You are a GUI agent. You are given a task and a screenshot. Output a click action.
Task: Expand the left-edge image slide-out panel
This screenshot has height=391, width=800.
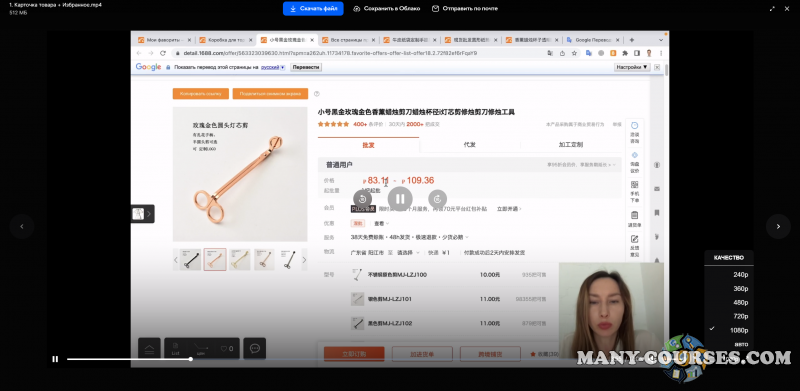click(142, 214)
